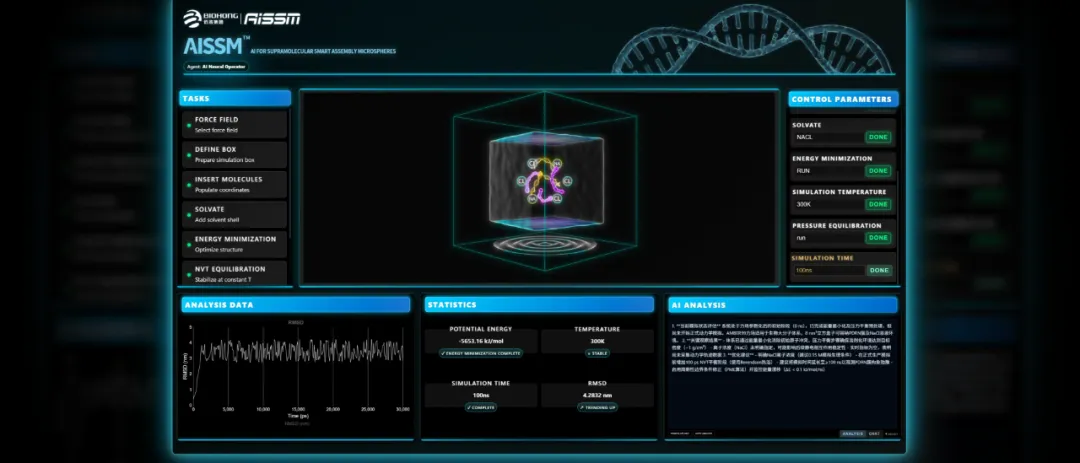Switch to the CHAT tab in AI Analysis
This screenshot has height=463, width=1080.
click(874, 433)
